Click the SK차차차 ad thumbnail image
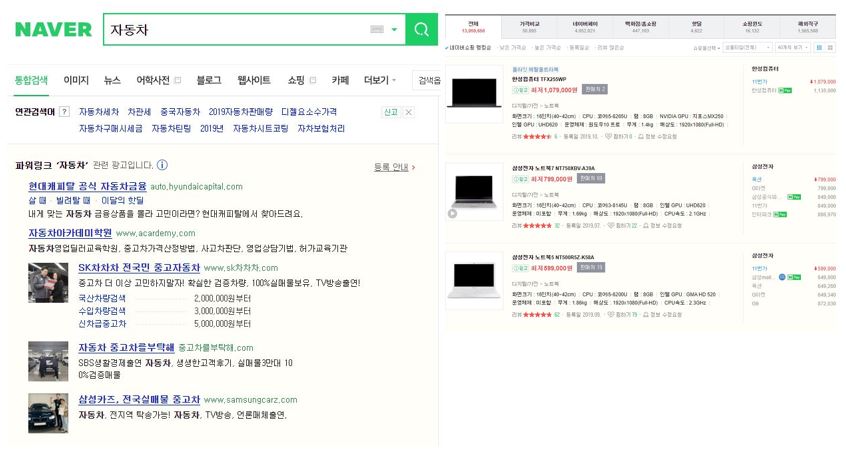Screen dimensions: 846x452 pyautogui.click(x=48, y=283)
